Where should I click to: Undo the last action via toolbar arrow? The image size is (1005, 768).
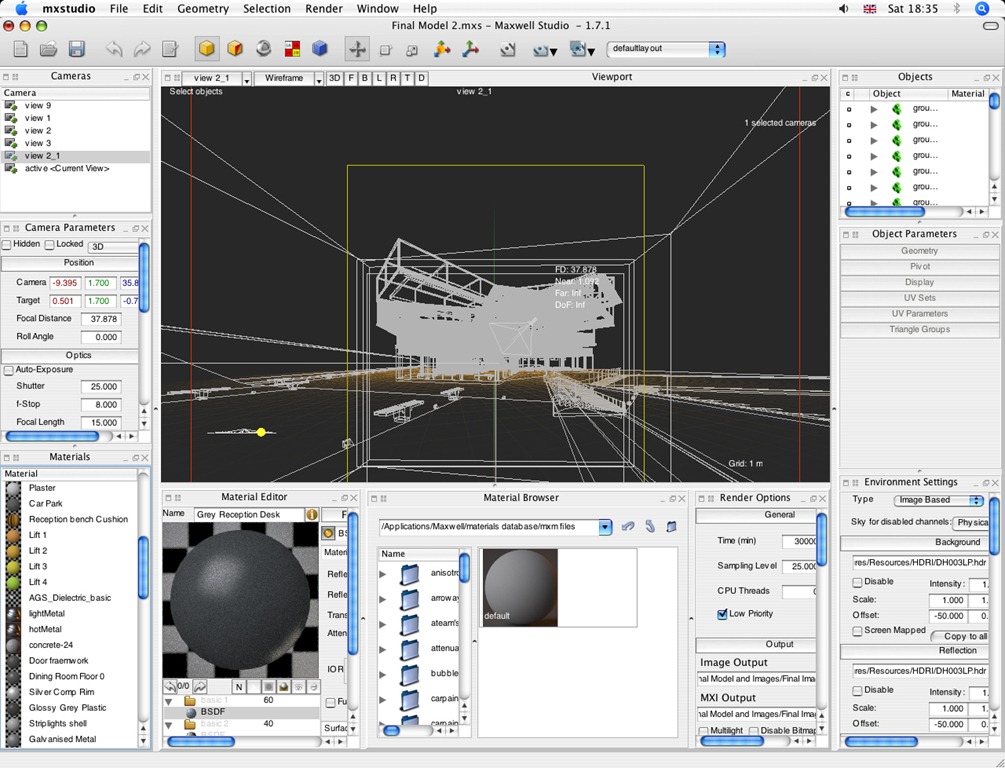pyautogui.click(x=114, y=49)
